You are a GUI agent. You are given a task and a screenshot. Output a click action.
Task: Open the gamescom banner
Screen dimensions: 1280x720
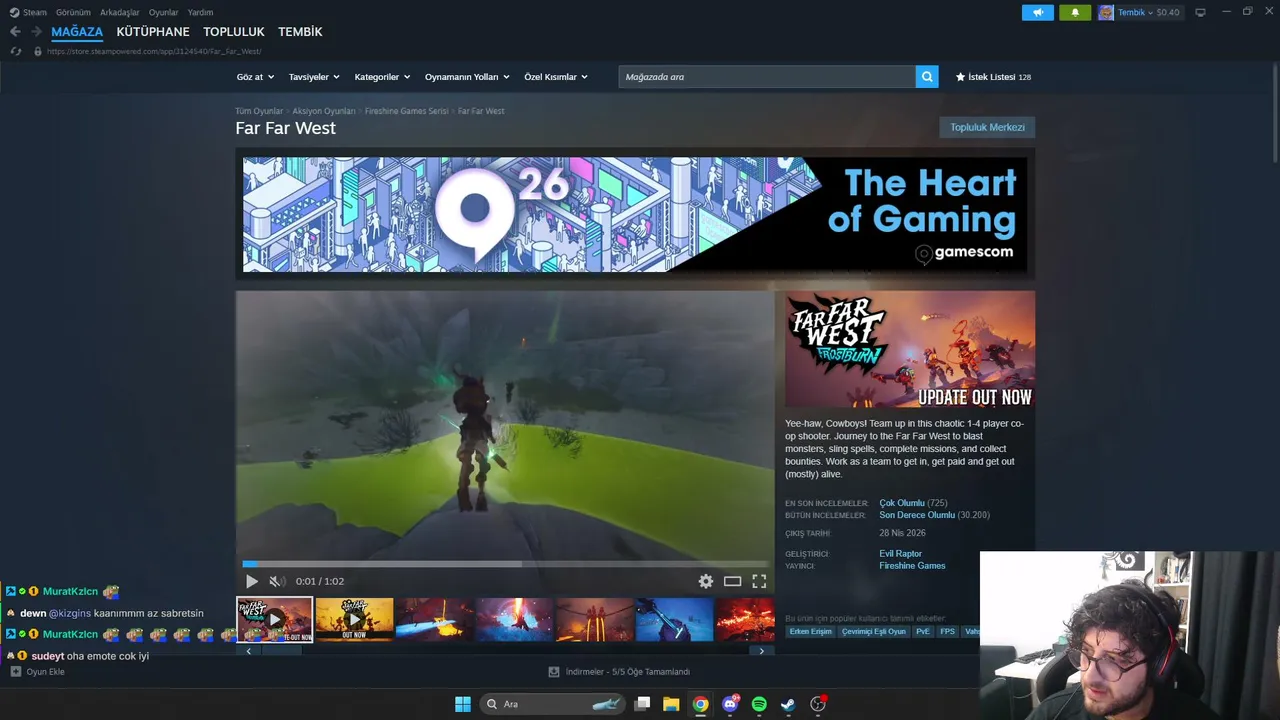tap(635, 214)
